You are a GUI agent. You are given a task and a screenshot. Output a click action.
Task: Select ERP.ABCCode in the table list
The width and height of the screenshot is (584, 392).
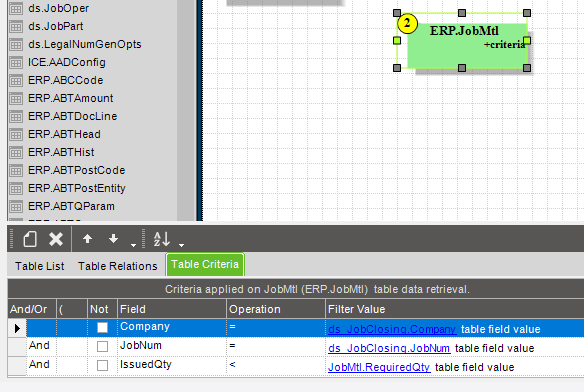point(66,80)
